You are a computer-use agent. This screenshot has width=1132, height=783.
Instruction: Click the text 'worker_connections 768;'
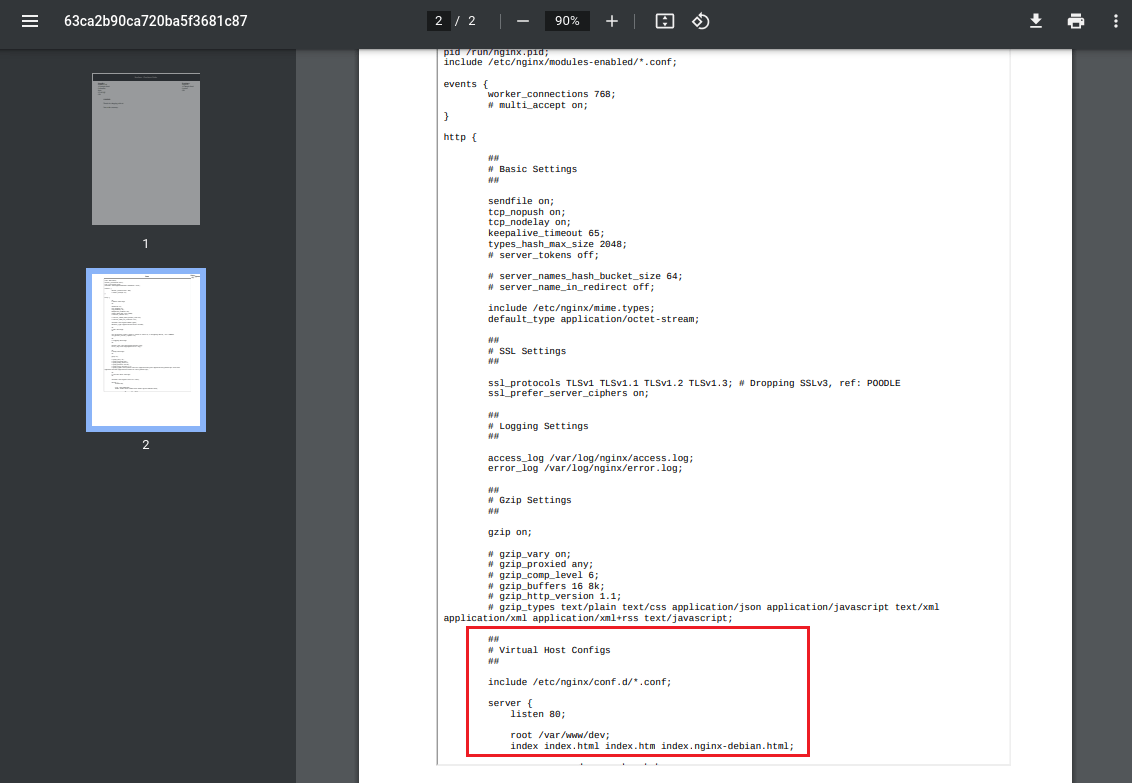(x=552, y=95)
